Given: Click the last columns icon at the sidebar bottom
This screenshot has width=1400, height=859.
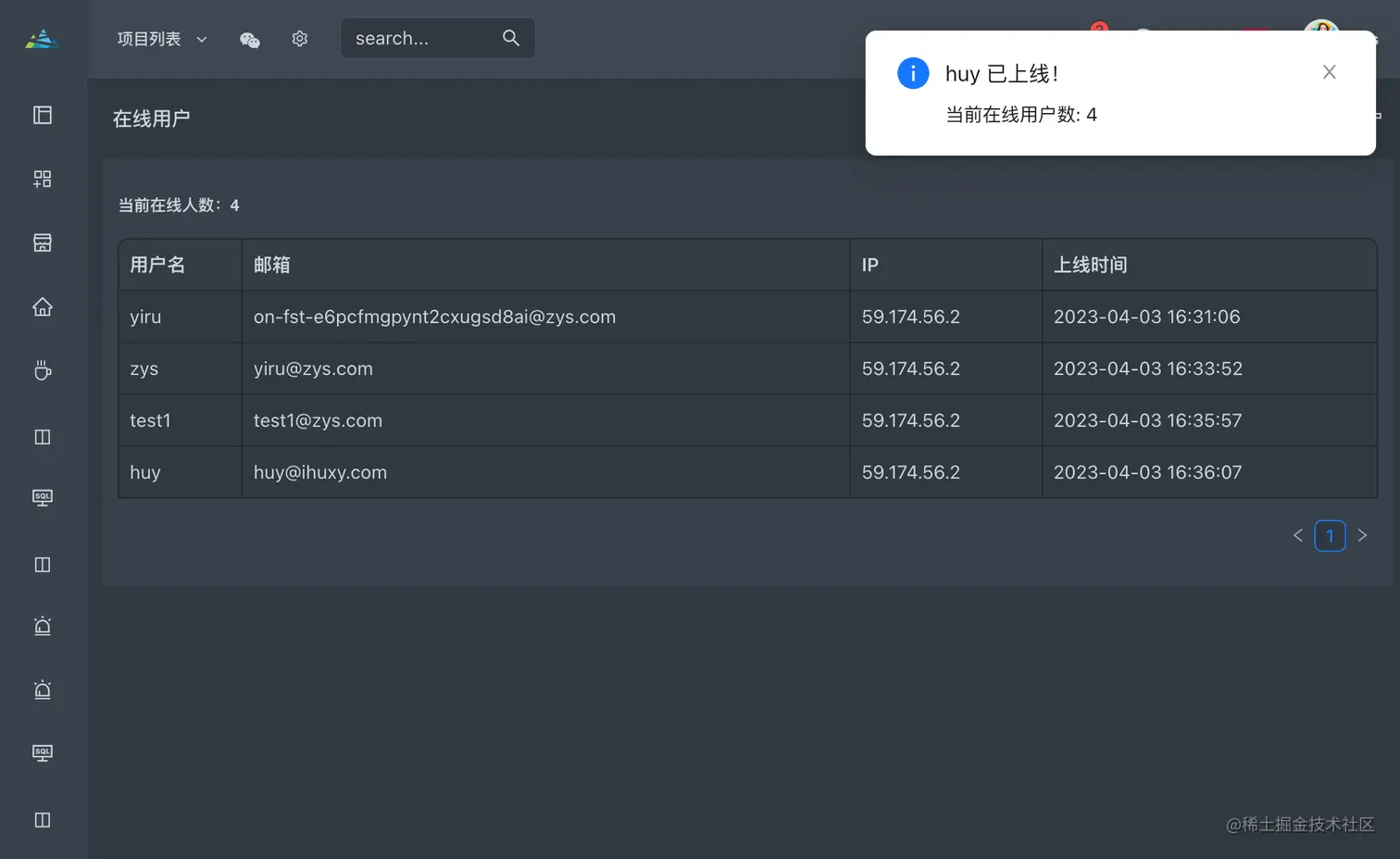Looking at the screenshot, I should [43, 820].
